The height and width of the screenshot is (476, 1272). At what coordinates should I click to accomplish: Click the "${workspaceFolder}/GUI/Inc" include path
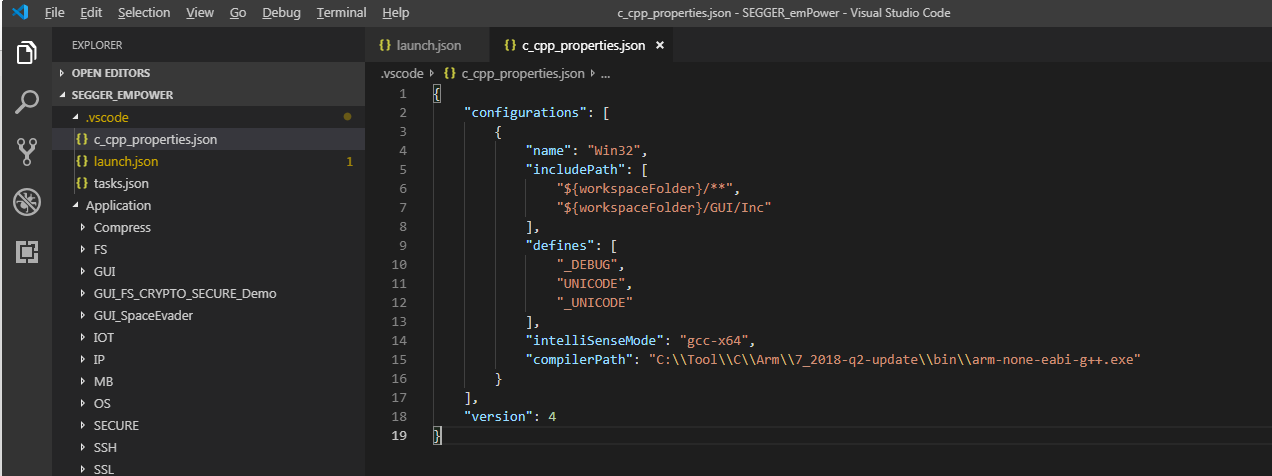pos(664,207)
